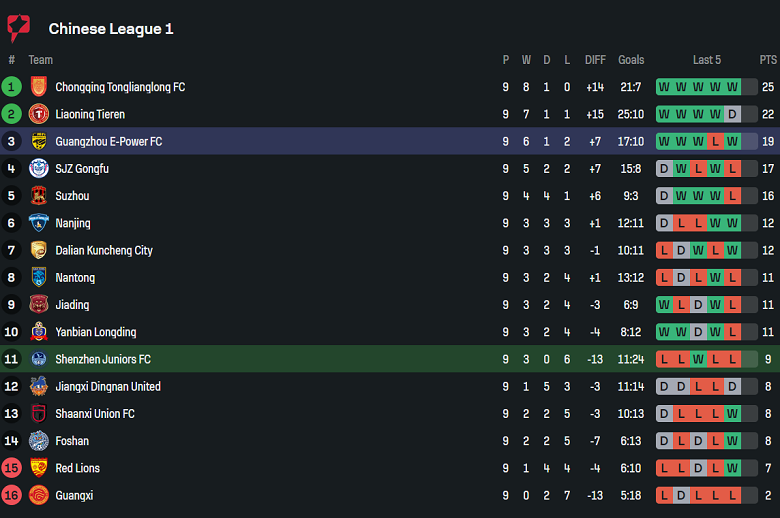
Task: Click Chongqing Tonglianglong FC club crest
Action: 39,87
